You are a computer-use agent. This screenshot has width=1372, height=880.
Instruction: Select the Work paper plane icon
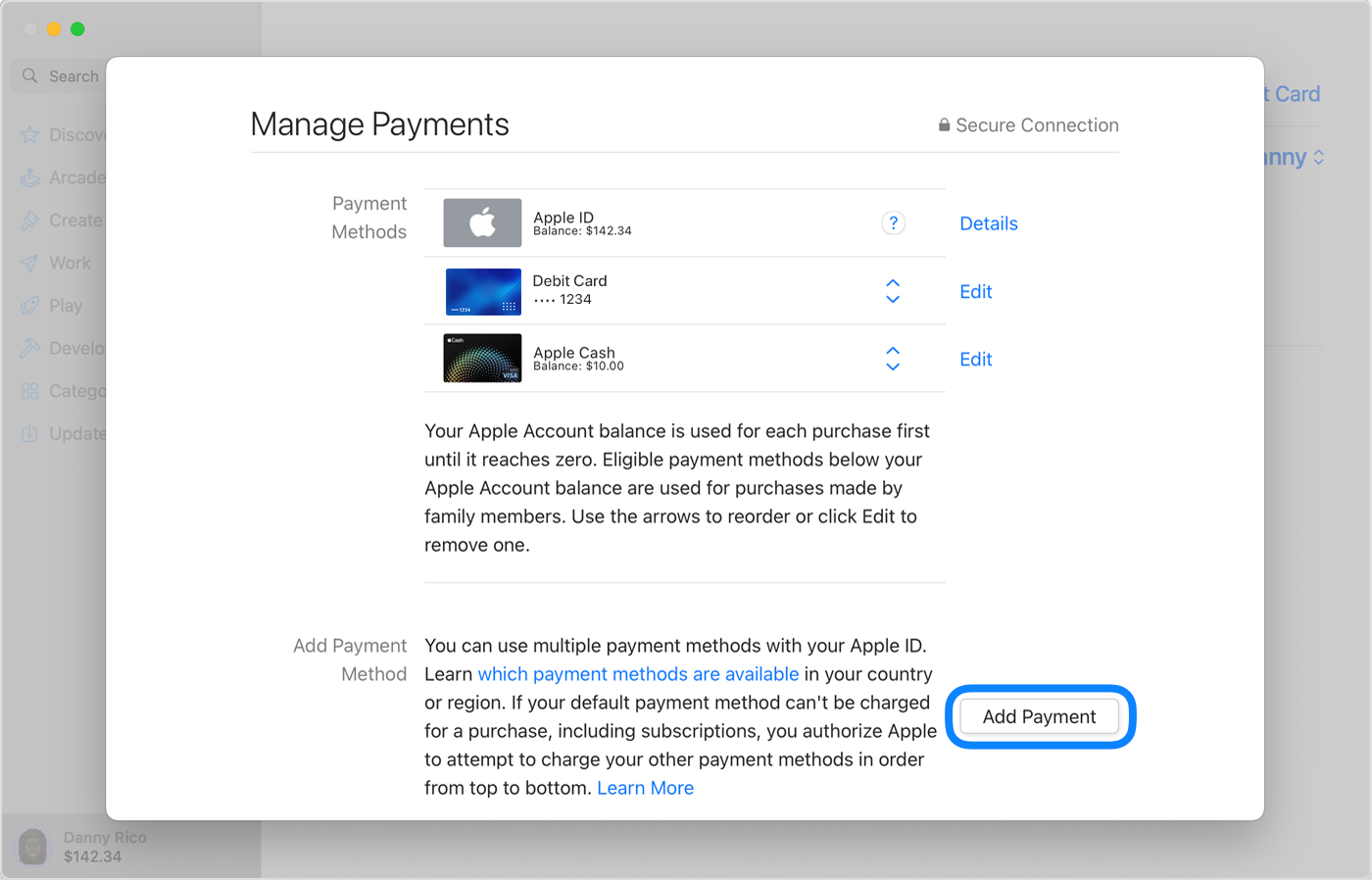(x=31, y=263)
